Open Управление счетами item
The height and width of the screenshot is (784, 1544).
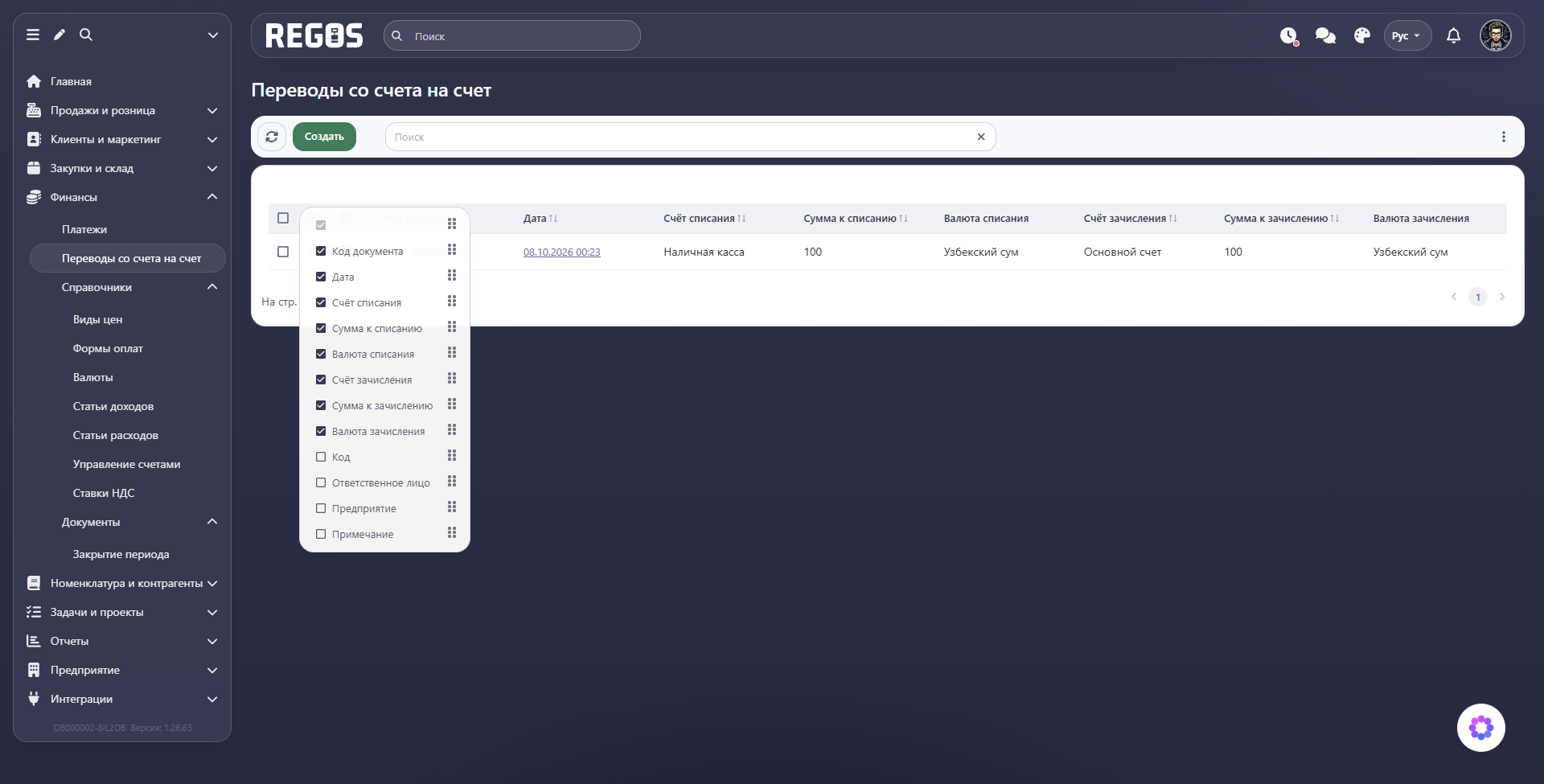[126, 464]
